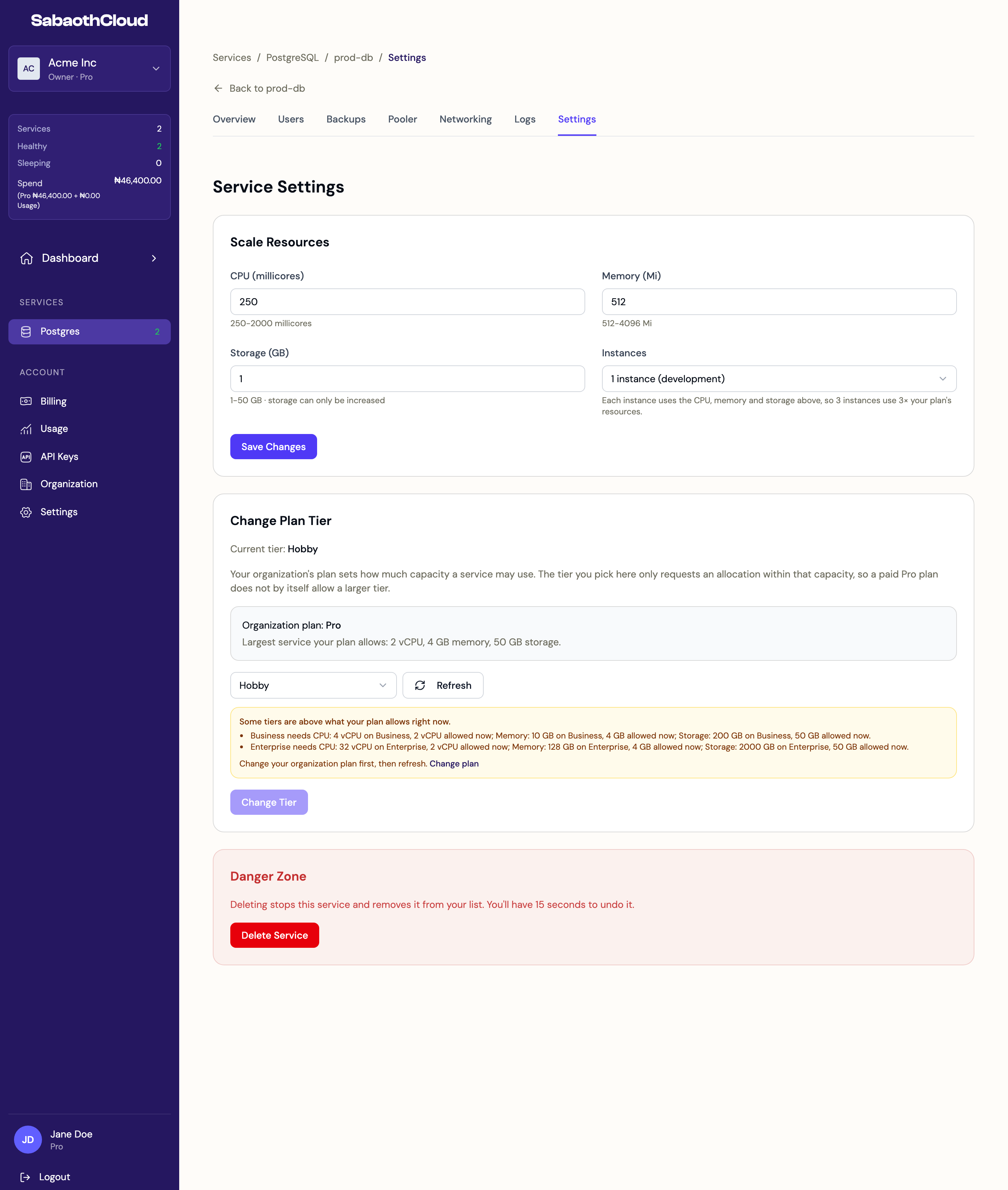
Task: Click the Change Tier button
Action: [268, 802]
